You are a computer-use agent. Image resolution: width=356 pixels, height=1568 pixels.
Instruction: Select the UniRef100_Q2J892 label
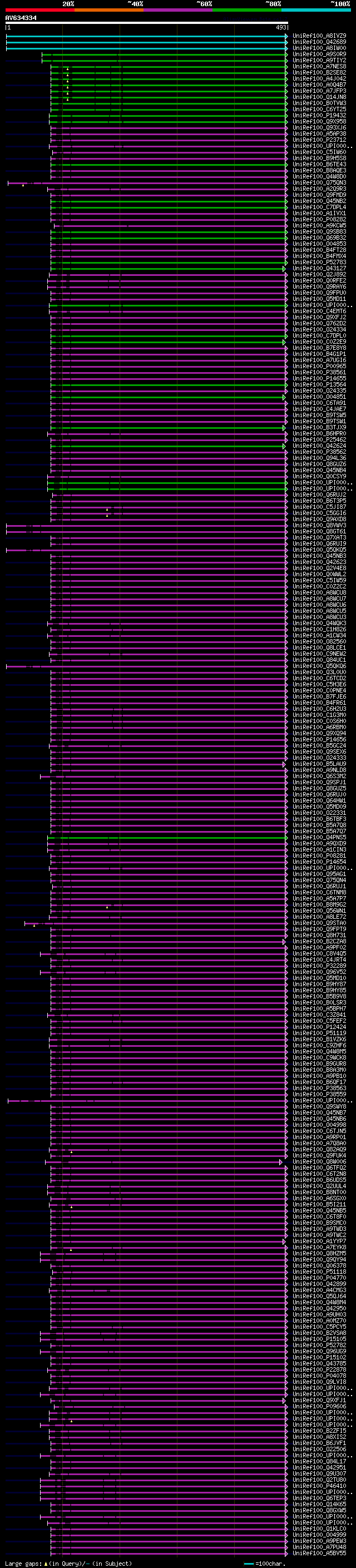pos(319,275)
